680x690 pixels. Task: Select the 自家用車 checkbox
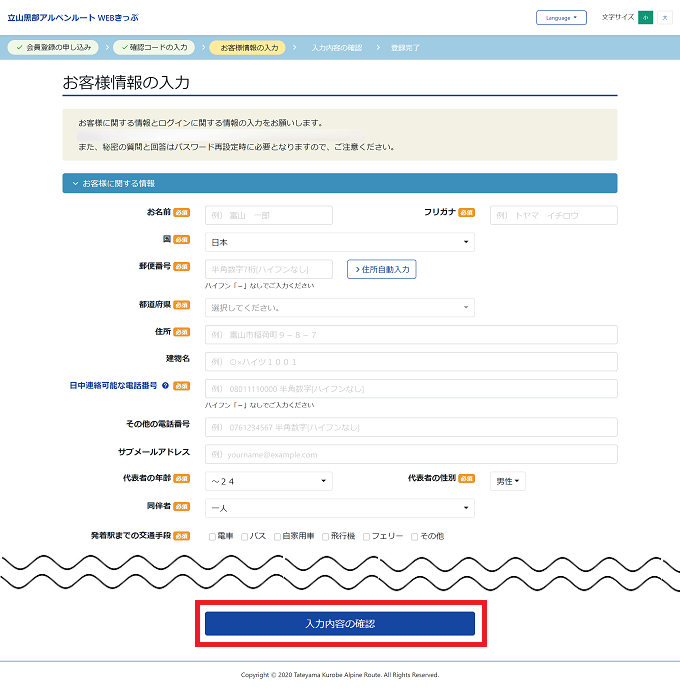point(278,536)
